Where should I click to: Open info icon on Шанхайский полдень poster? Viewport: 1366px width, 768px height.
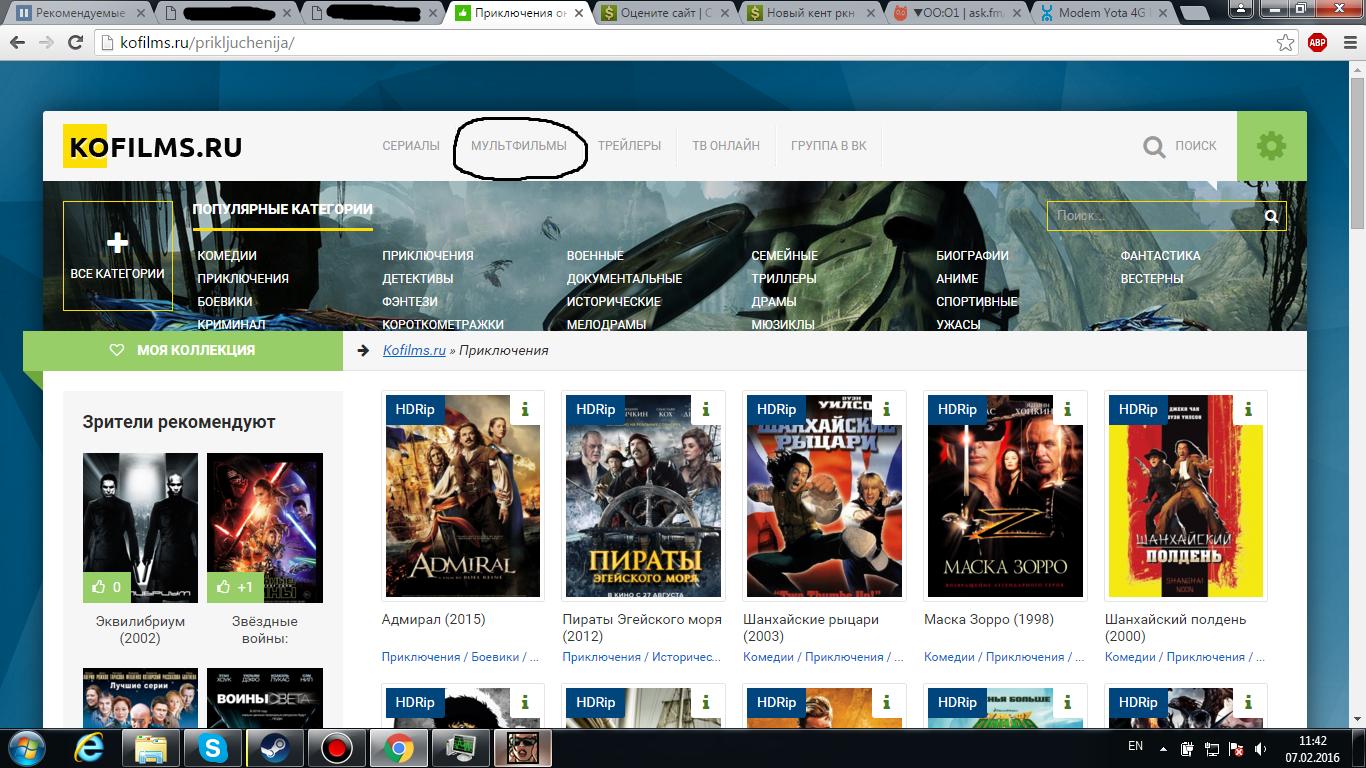1249,409
